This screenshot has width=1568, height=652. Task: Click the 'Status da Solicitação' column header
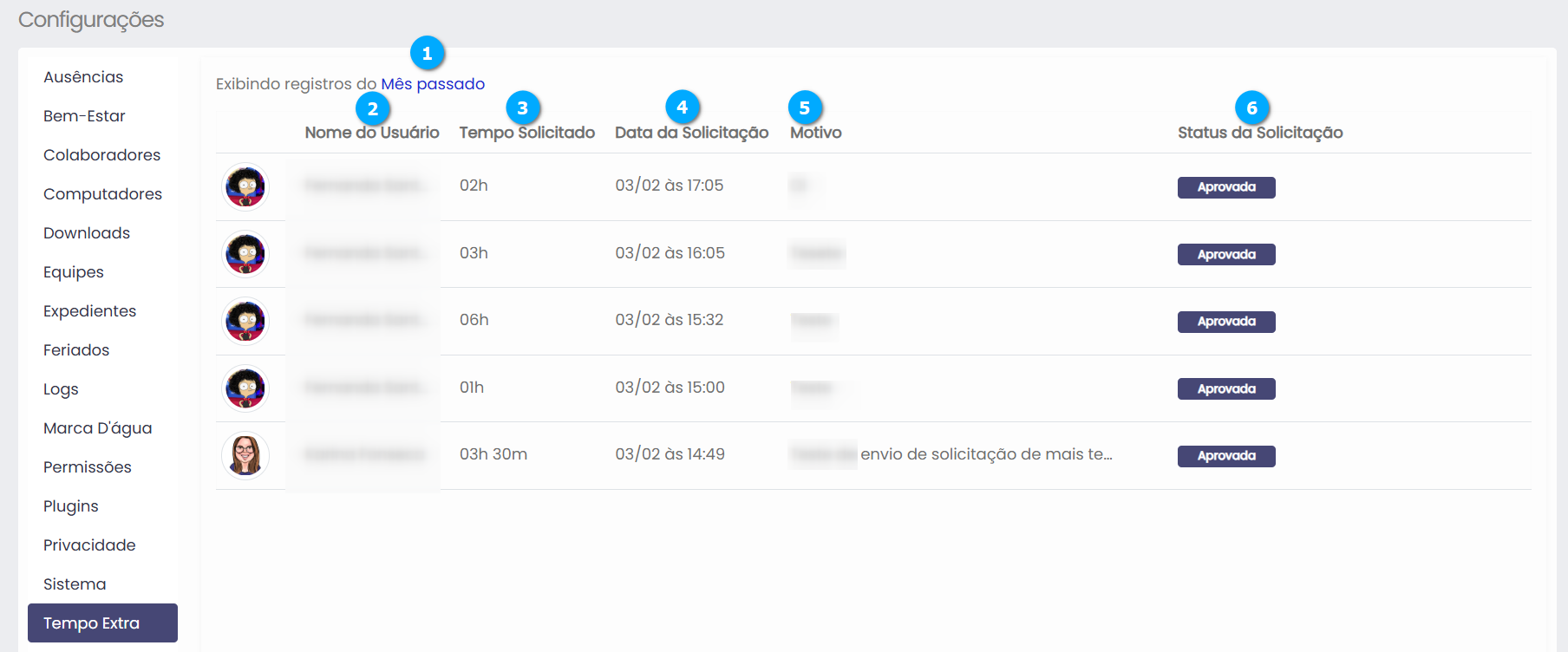click(x=1259, y=133)
